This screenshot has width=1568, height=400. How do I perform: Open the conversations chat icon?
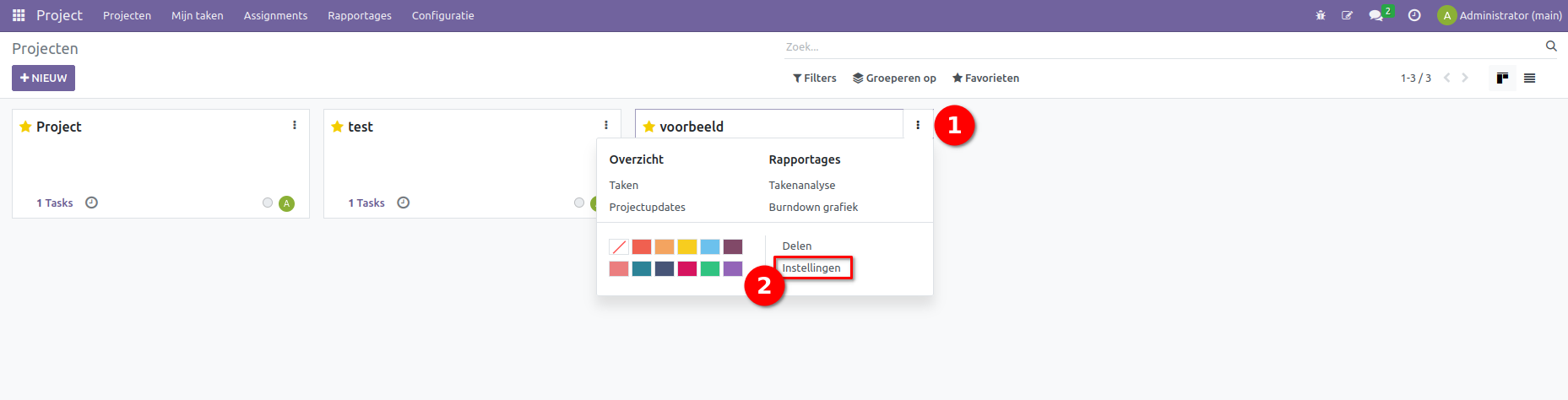1375,15
